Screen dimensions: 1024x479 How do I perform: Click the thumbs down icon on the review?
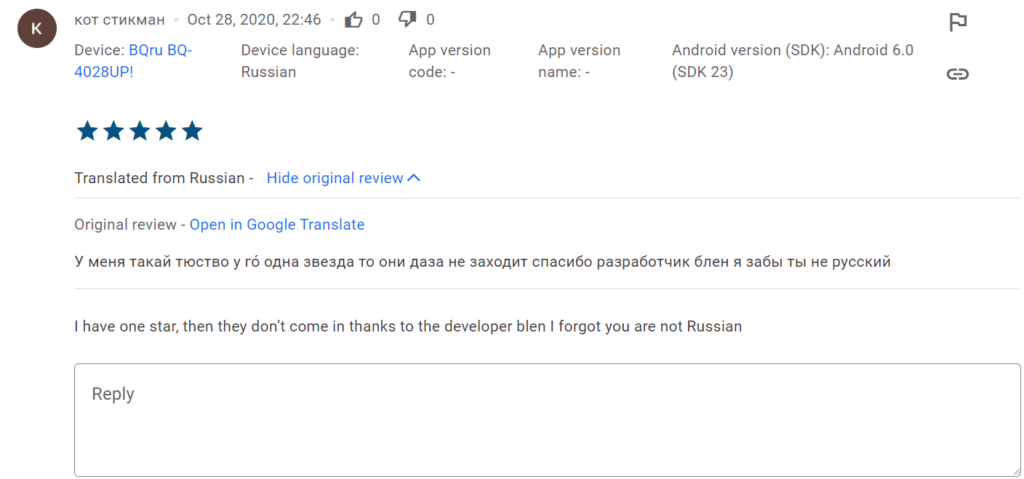[408, 19]
